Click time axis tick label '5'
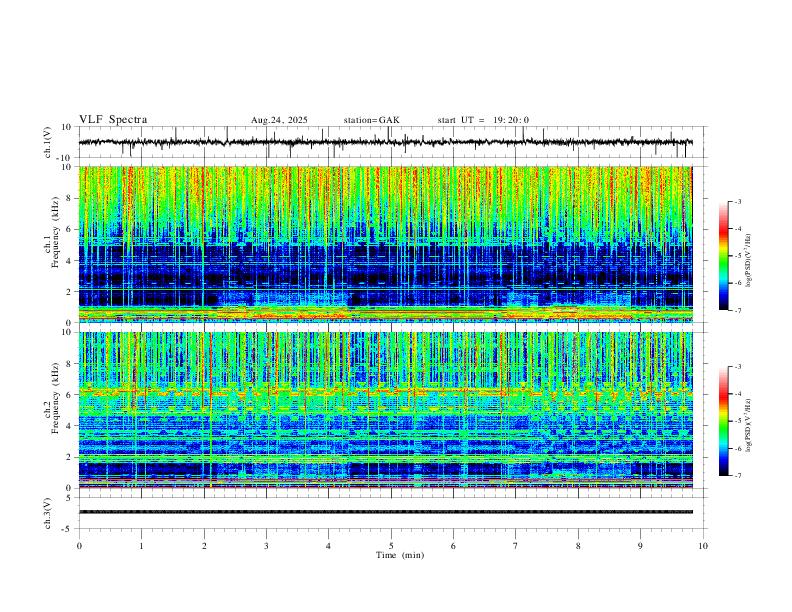 [391, 546]
